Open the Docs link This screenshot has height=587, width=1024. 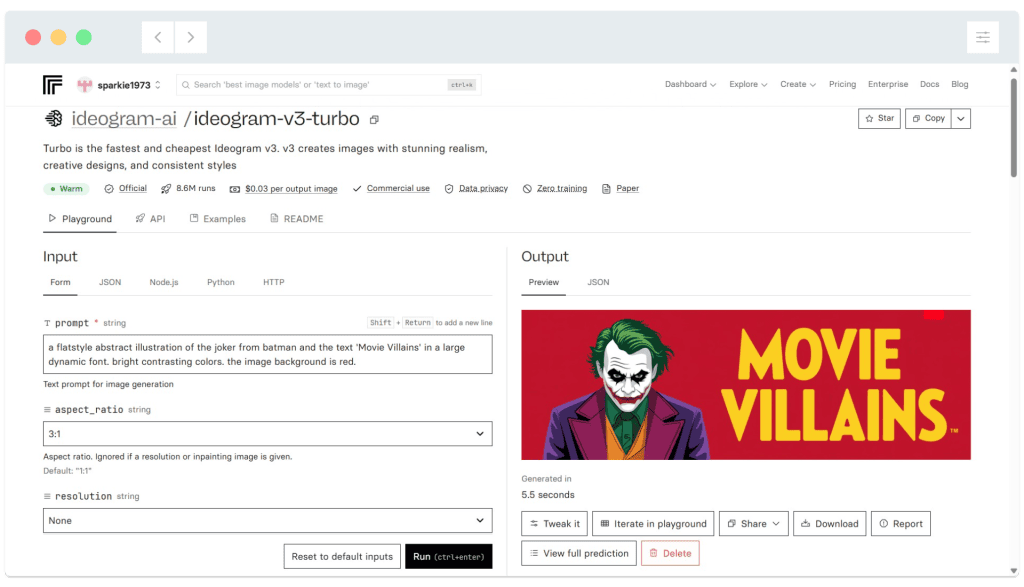tap(929, 84)
